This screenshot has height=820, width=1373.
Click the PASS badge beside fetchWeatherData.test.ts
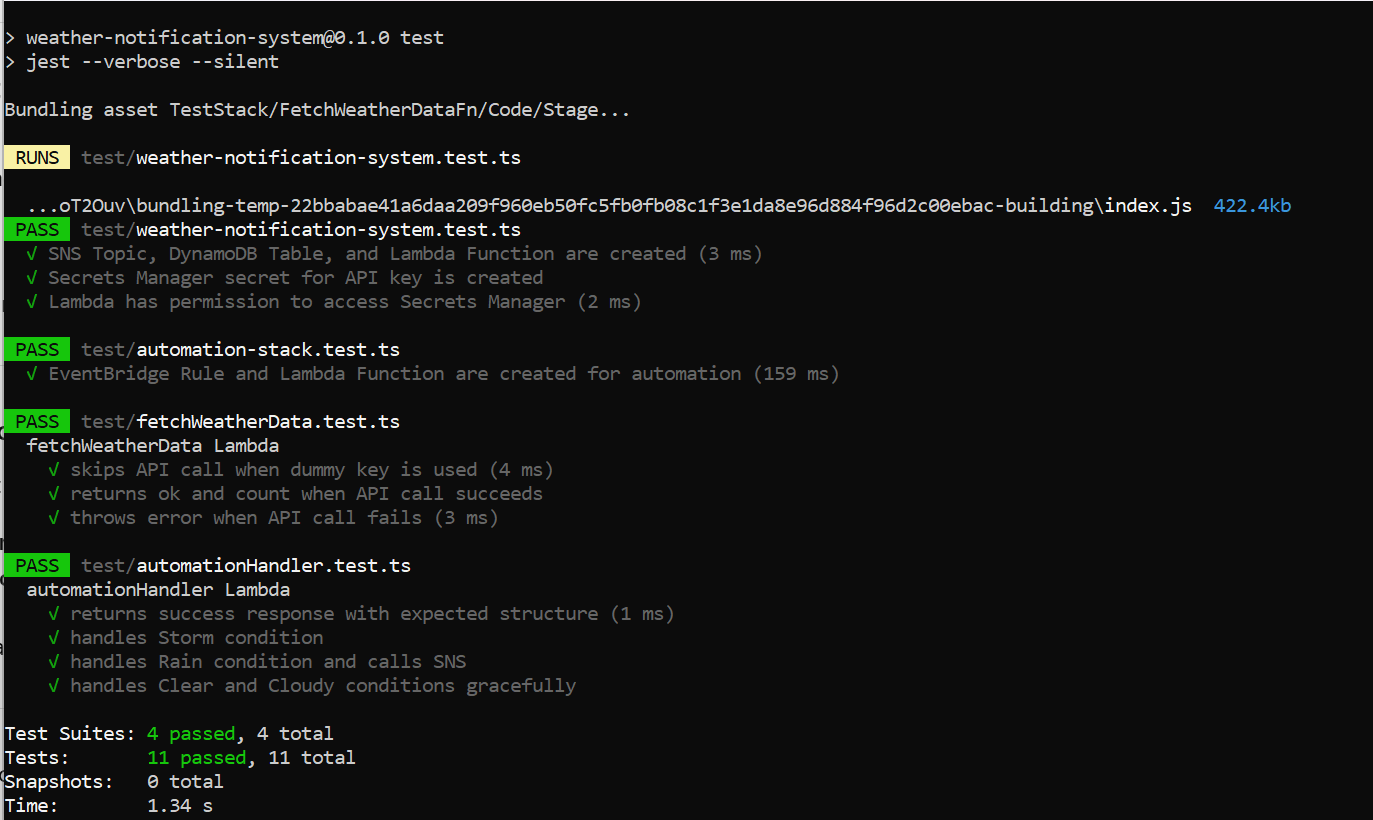(37, 422)
